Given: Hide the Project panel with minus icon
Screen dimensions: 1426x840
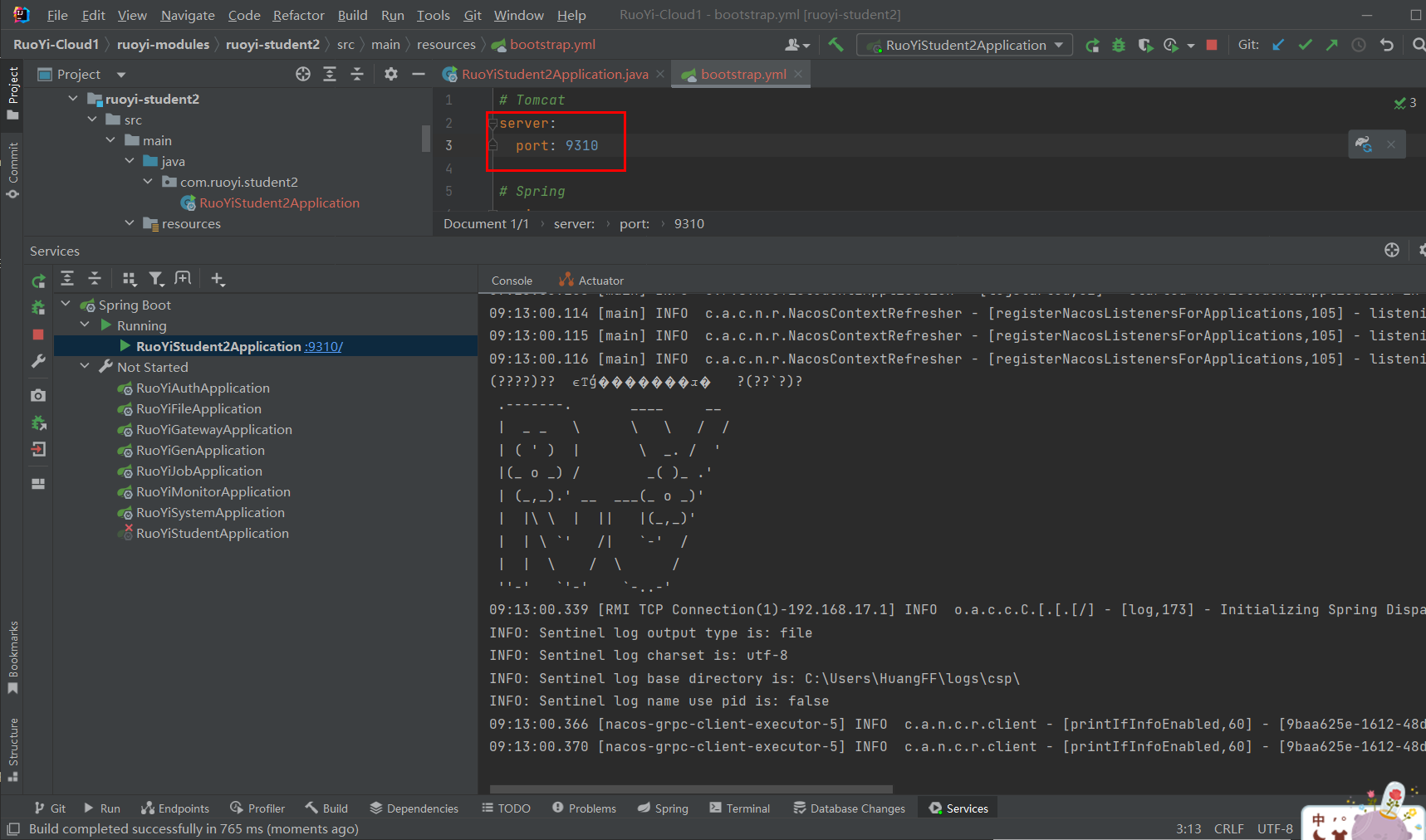Looking at the screenshot, I should (419, 74).
